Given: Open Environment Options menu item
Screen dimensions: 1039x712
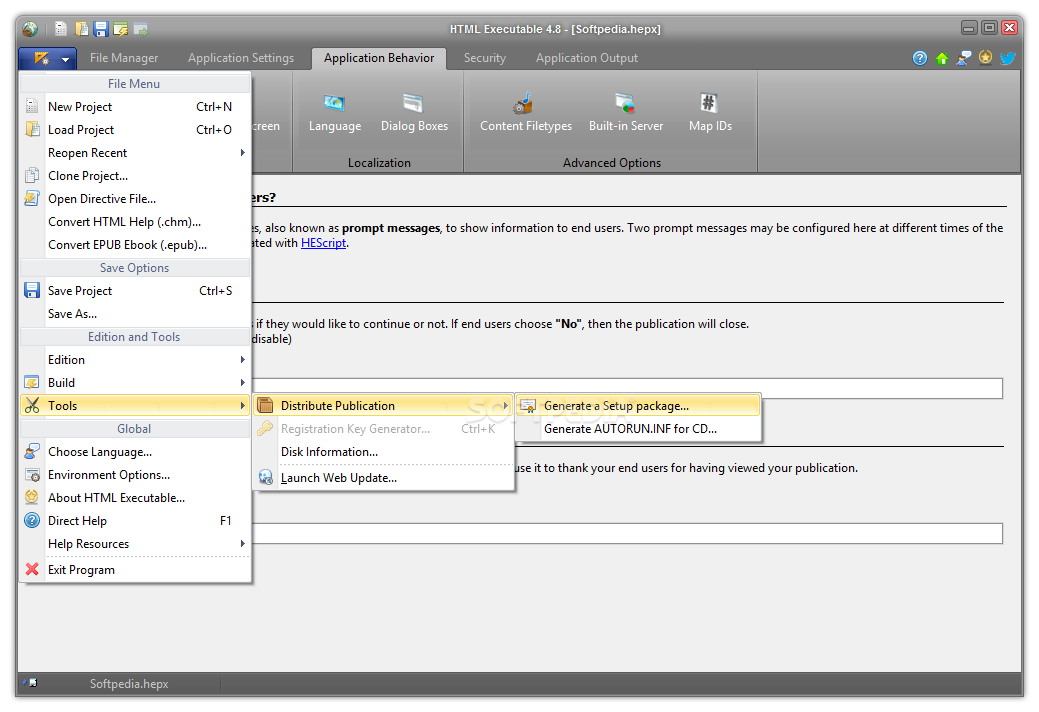Looking at the screenshot, I should tap(135, 475).
